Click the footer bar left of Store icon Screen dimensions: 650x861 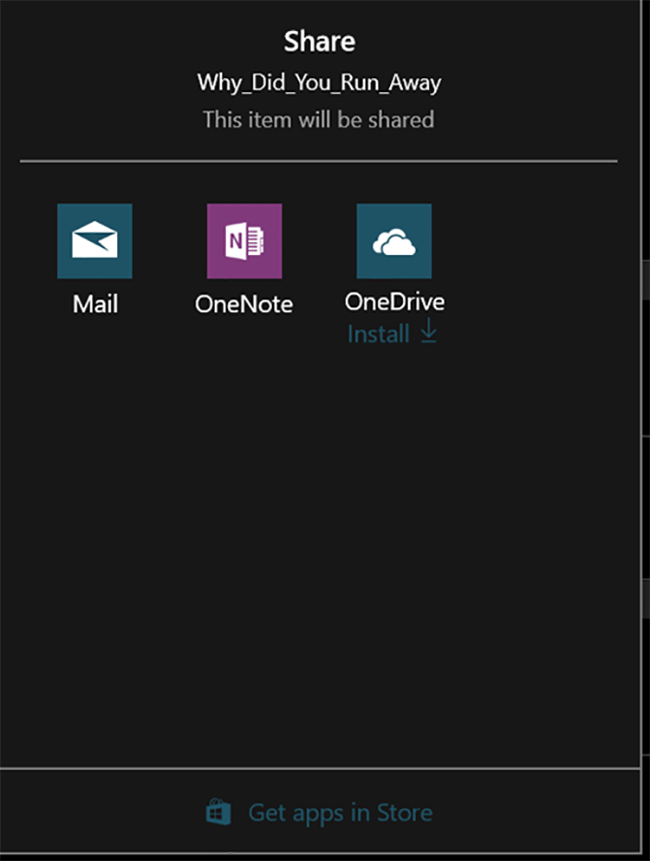100,812
